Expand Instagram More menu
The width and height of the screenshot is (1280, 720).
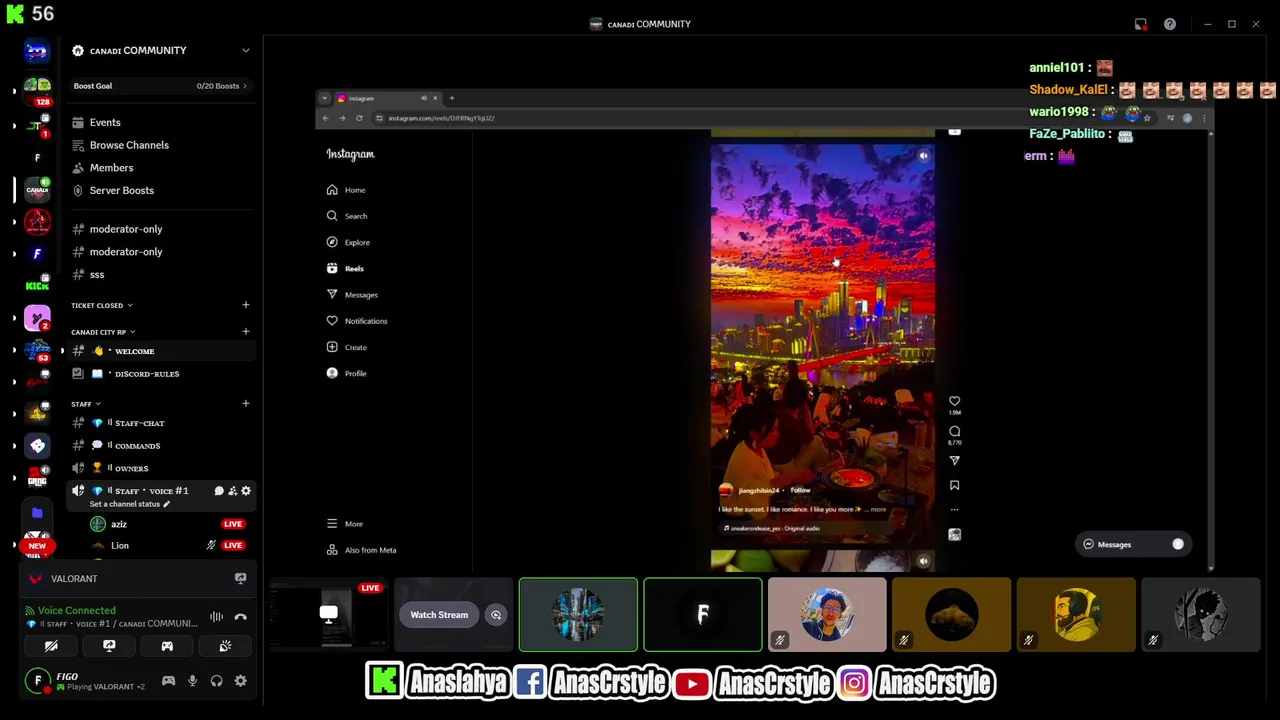[x=345, y=524]
